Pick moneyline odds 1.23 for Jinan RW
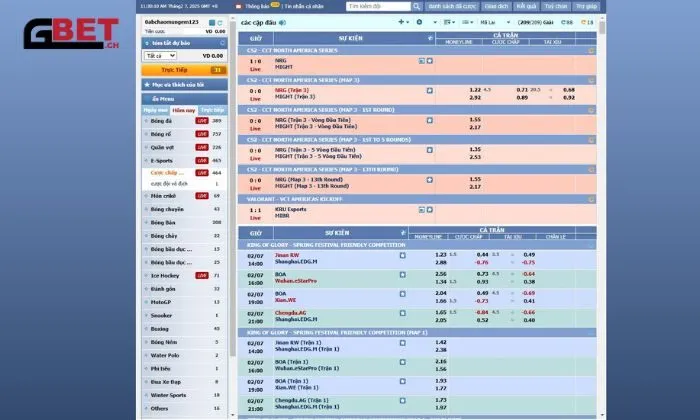 [441, 255]
